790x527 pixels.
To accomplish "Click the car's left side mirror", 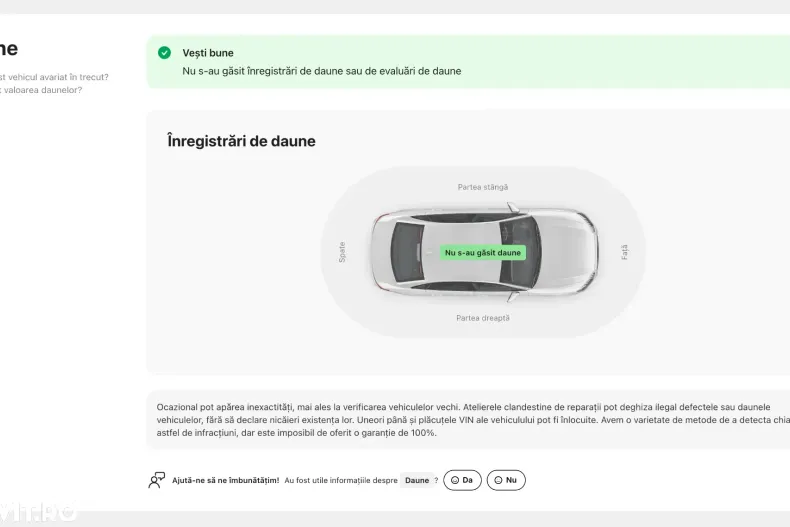I will (x=512, y=207).
